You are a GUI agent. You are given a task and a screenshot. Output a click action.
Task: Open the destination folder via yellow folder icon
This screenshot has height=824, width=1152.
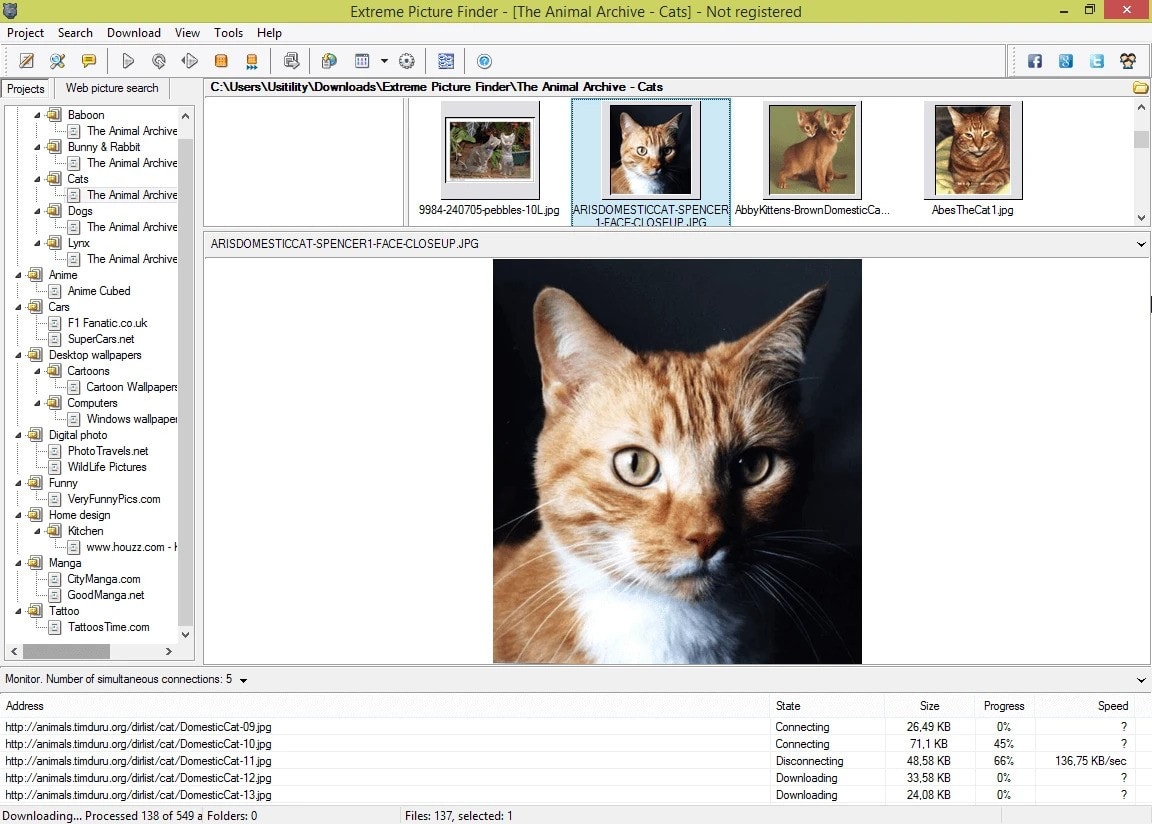[x=1140, y=87]
